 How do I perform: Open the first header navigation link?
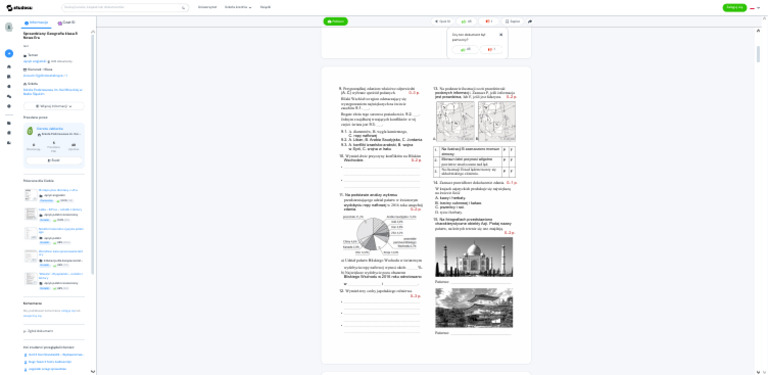pos(207,7)
